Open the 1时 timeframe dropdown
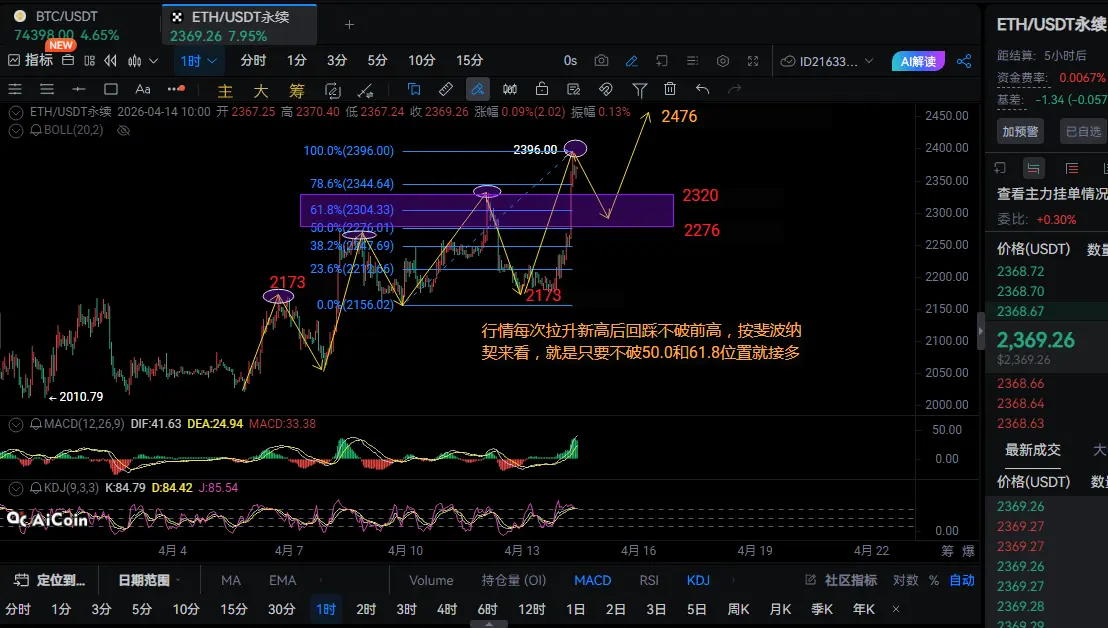 (x=198, y=61)
